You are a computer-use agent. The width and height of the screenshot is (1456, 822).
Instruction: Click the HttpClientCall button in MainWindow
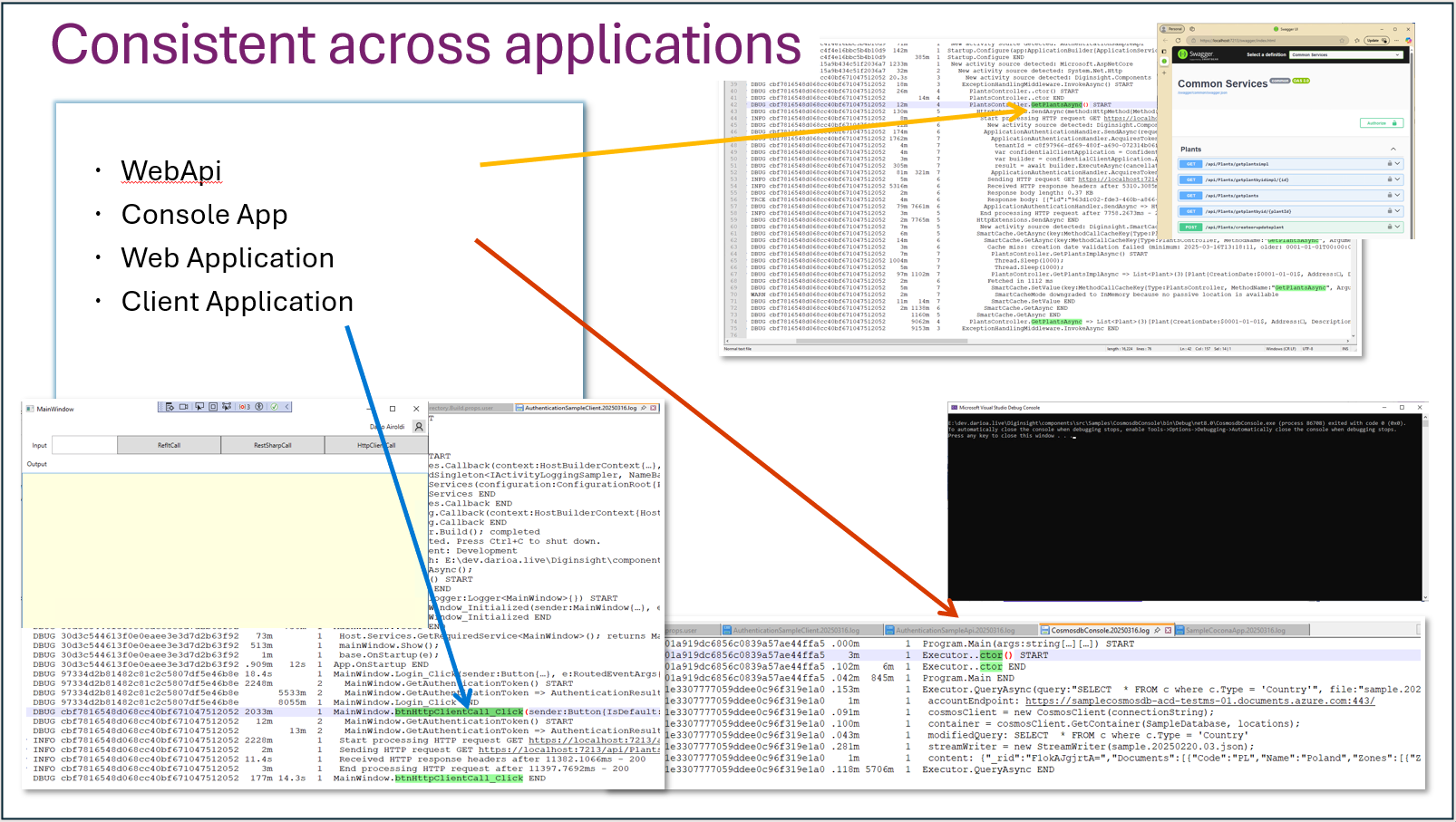coord(376,445)
